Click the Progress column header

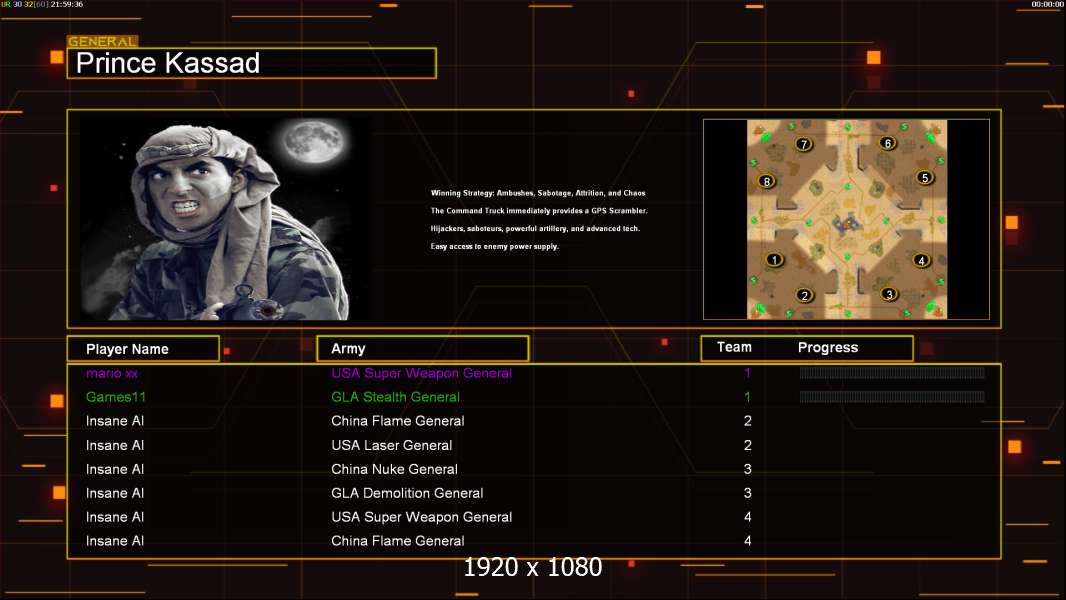pyautogui.click(x=828, y=348)
